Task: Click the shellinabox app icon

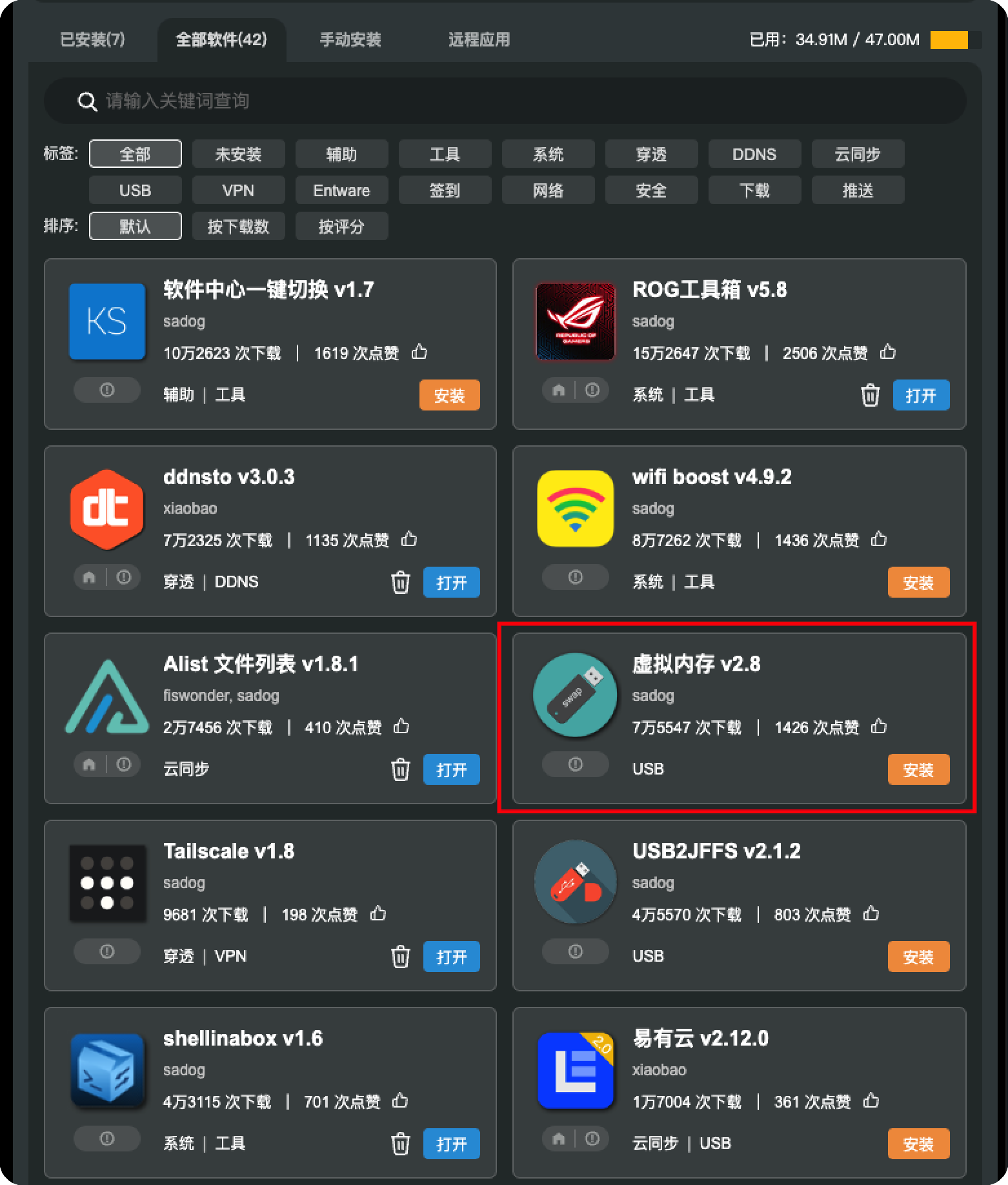Action: (107, 1070)
